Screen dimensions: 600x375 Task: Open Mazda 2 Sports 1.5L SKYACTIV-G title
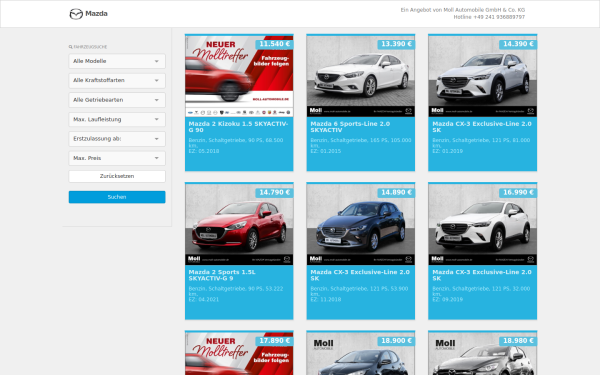(222, 275)
